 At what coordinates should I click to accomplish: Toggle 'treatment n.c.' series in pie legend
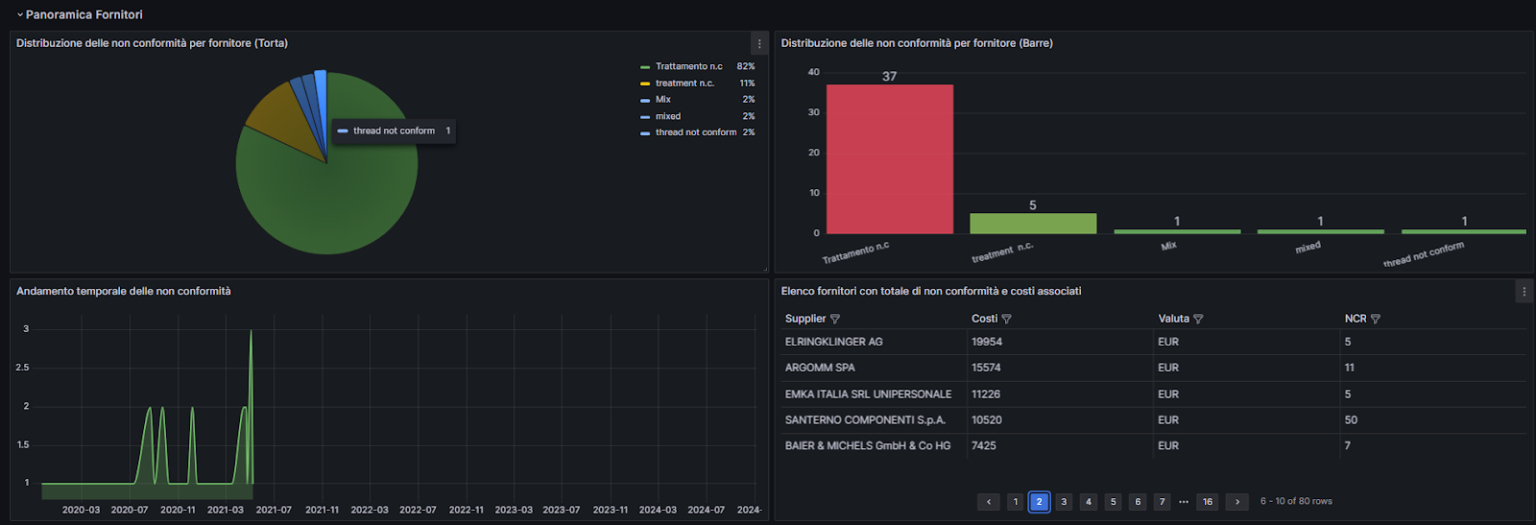(x=684, y=83)
